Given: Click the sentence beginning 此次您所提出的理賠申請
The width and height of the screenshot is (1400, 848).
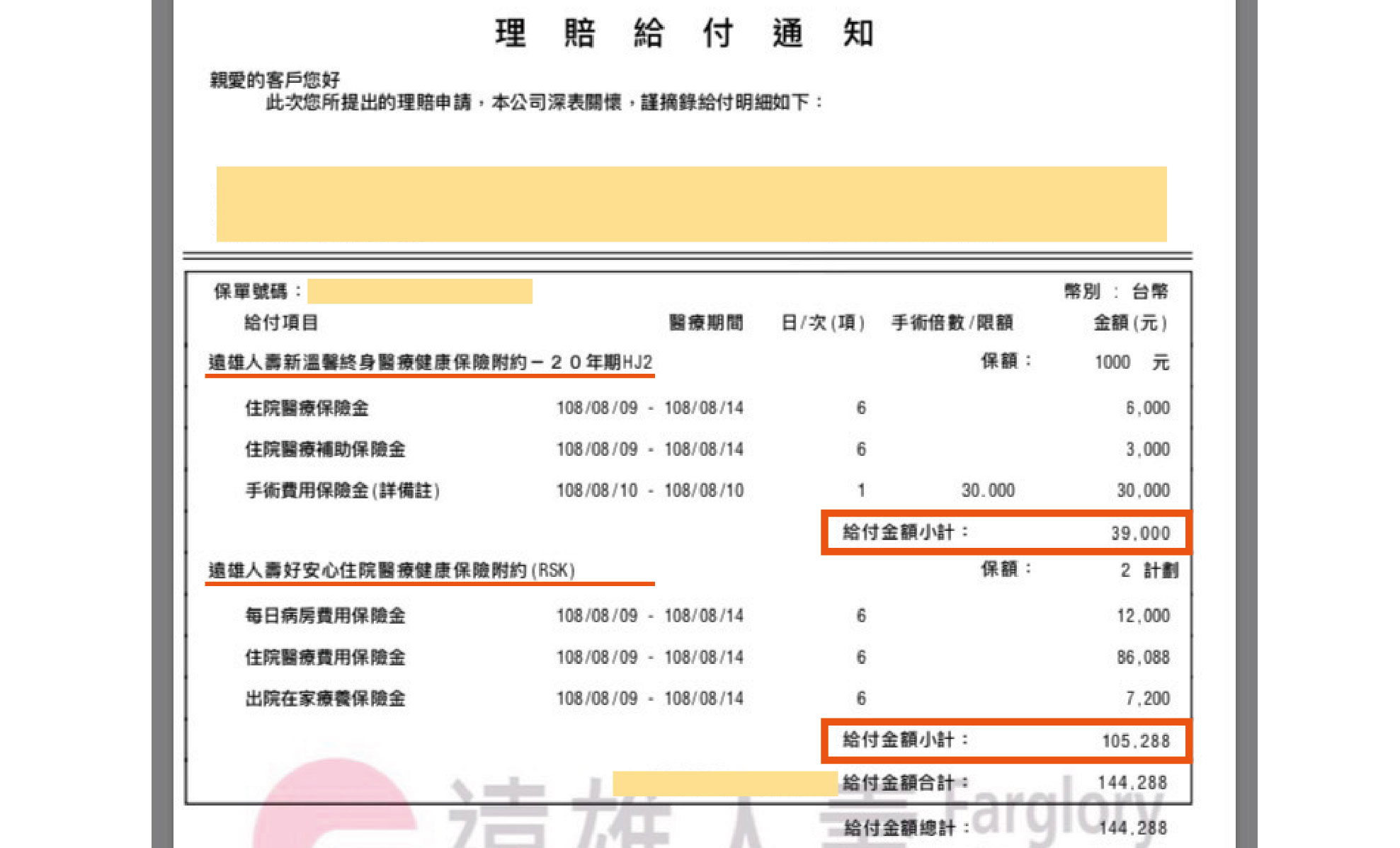Looking at the screenshot, I should (x=544, y=103).
